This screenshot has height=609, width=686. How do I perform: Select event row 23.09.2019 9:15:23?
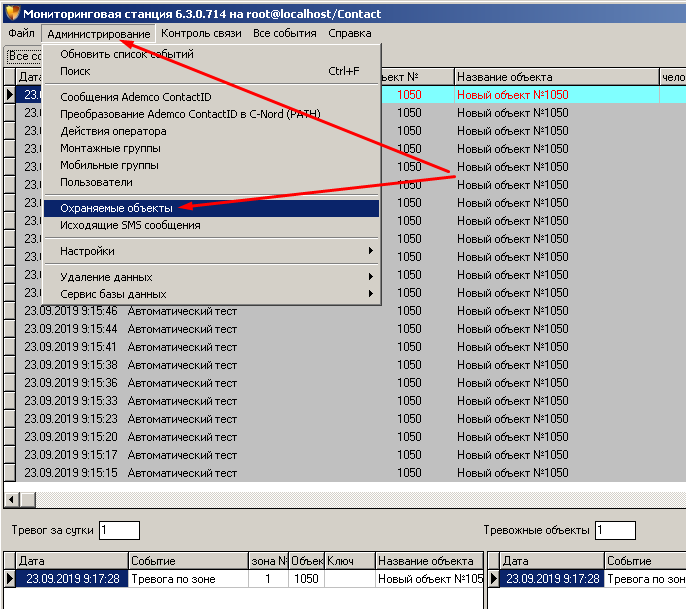click(351, 419)
